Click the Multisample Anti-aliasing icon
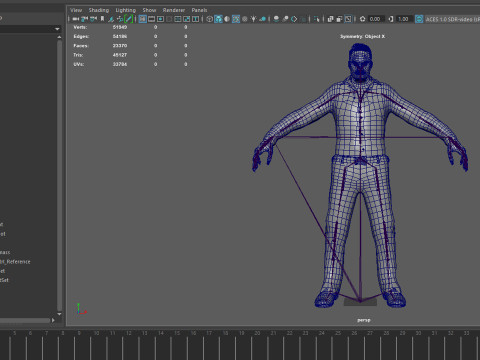 [x=294, y=19]
